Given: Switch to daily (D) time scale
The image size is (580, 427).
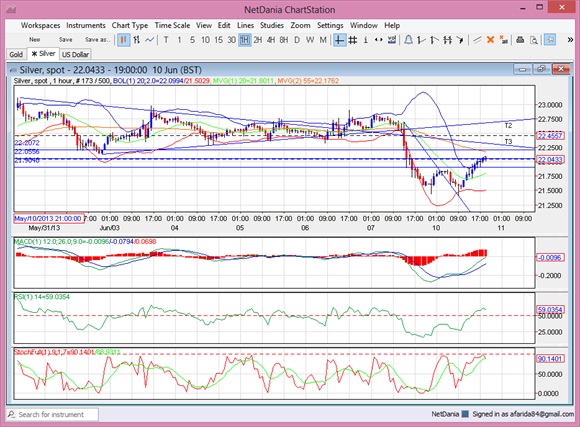Looking at the screenshot, I should pos(297,40).
